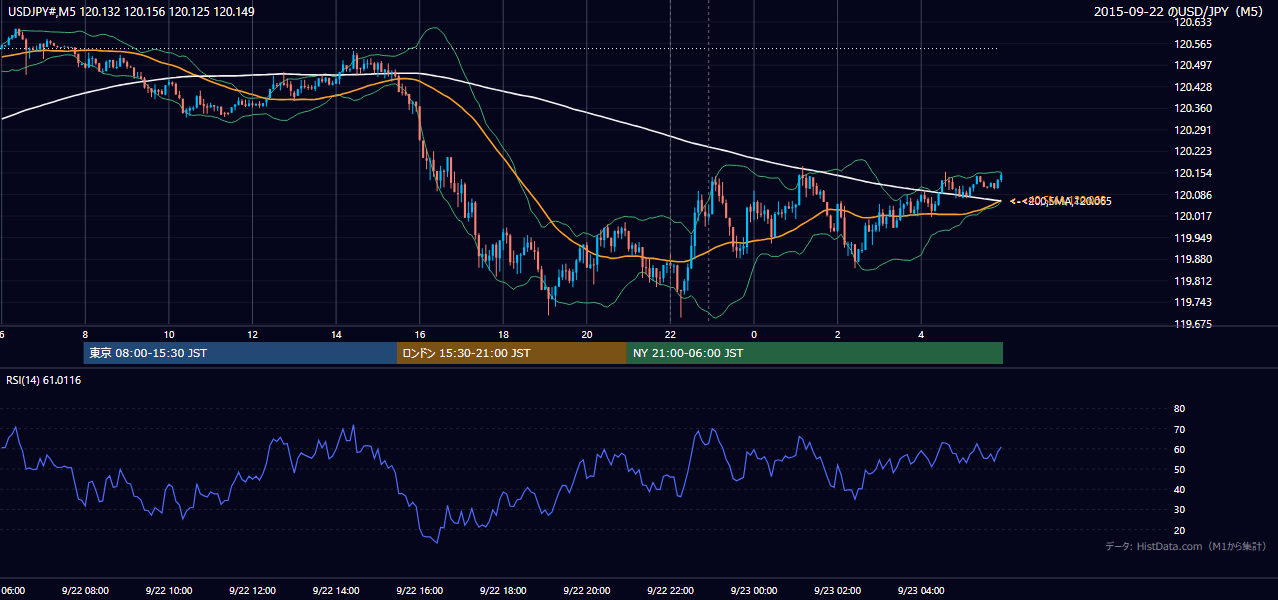Click price axis label 120.497
This screenshot has height=600, width=1278.
click(1194, 65)
